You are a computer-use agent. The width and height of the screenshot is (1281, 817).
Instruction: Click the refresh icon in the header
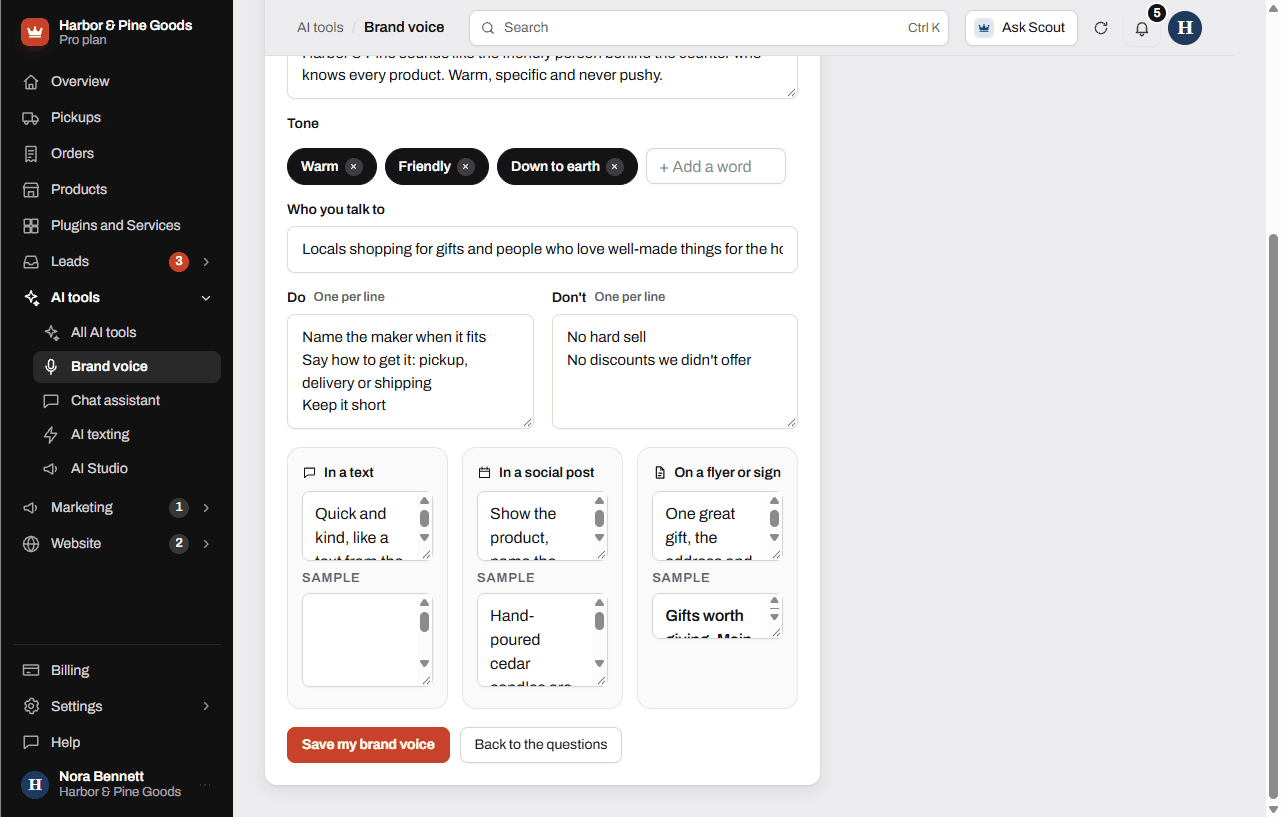(1101, 28)
